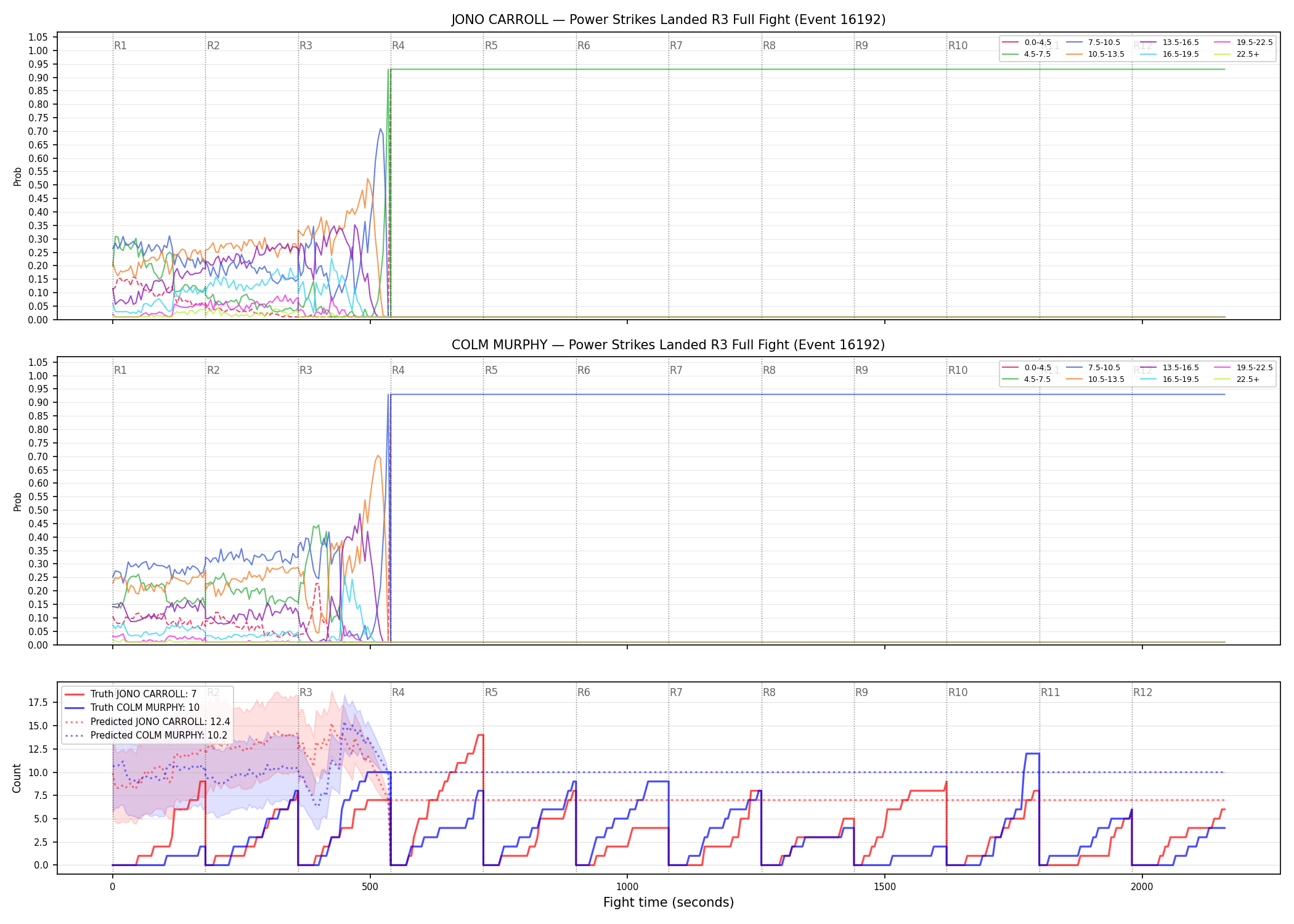The height and width of the screenshot is (924, 1294).
Task: Click the Truth JONO CARROLL: 7 legend entry
Action: [x=131, y=694]
